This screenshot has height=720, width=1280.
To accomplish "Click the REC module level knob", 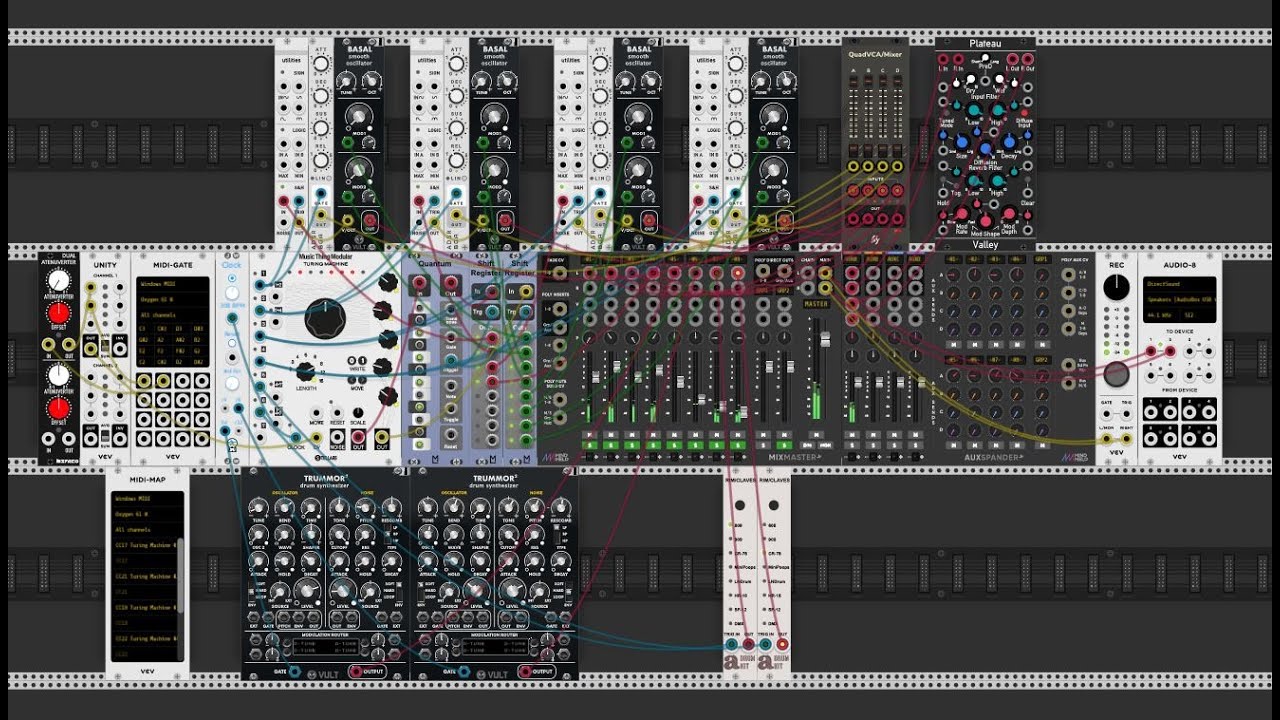I will pyautogui.click(x=1117, y=287).
